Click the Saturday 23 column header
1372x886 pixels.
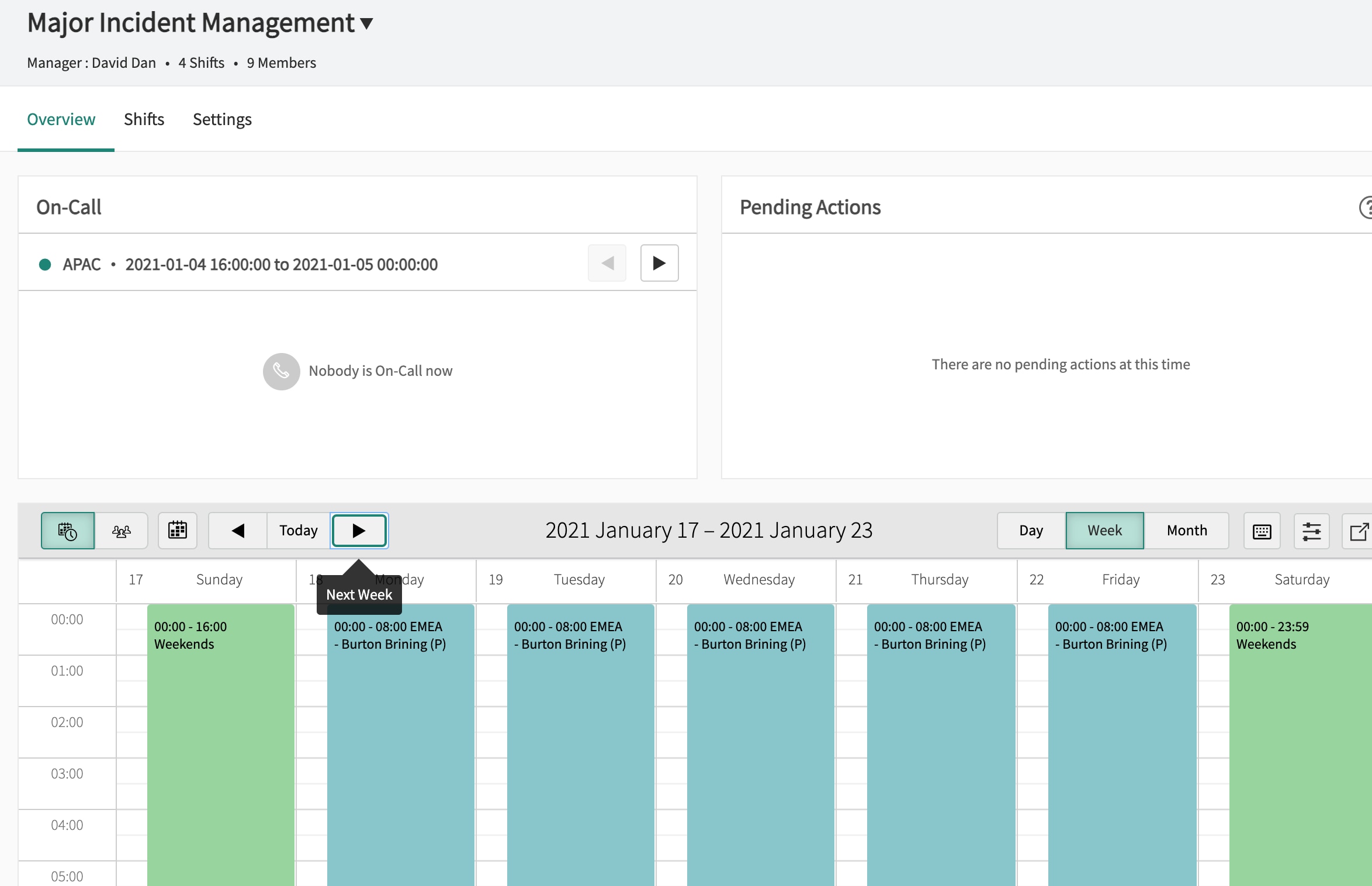(x=1286, y=580)
